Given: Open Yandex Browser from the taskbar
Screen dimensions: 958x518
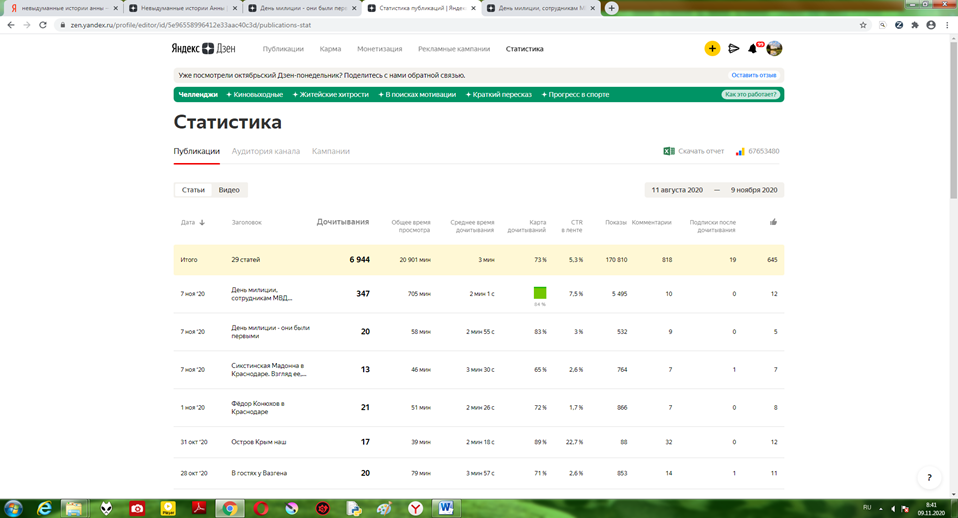Looking at the screenshot, I should [415, 508].
